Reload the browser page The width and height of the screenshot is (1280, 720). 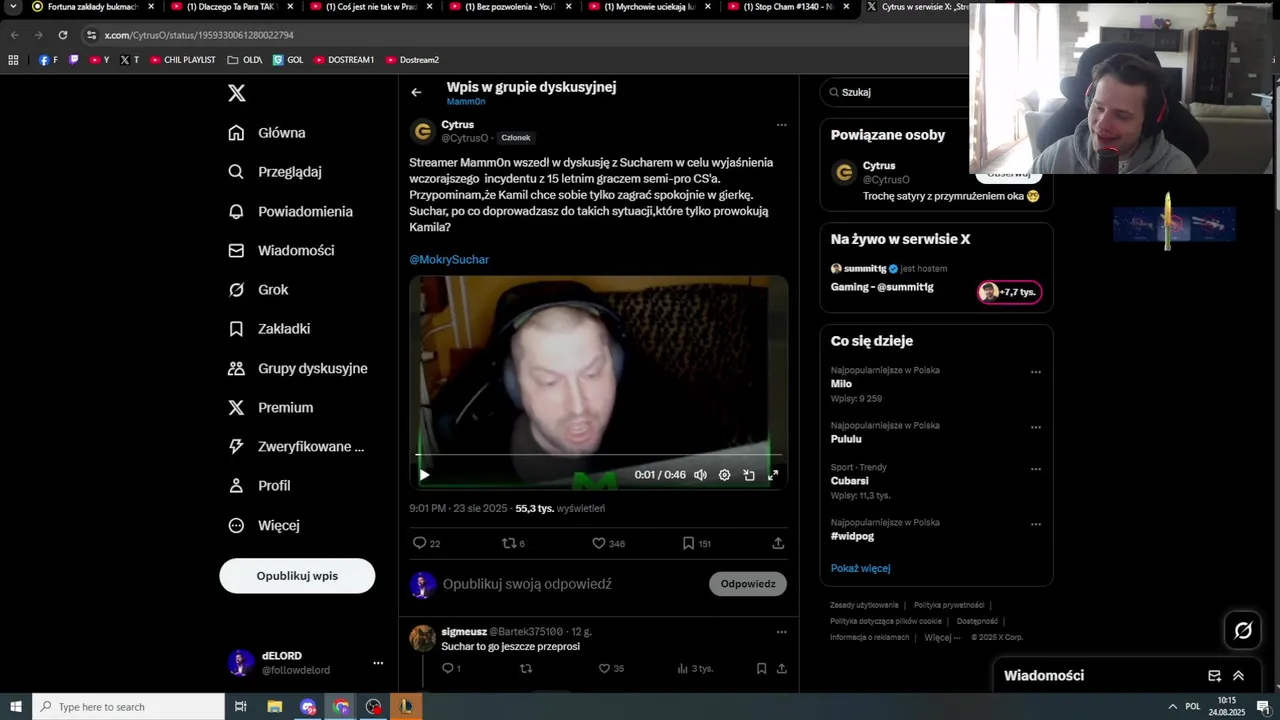(x=63, y=35)
